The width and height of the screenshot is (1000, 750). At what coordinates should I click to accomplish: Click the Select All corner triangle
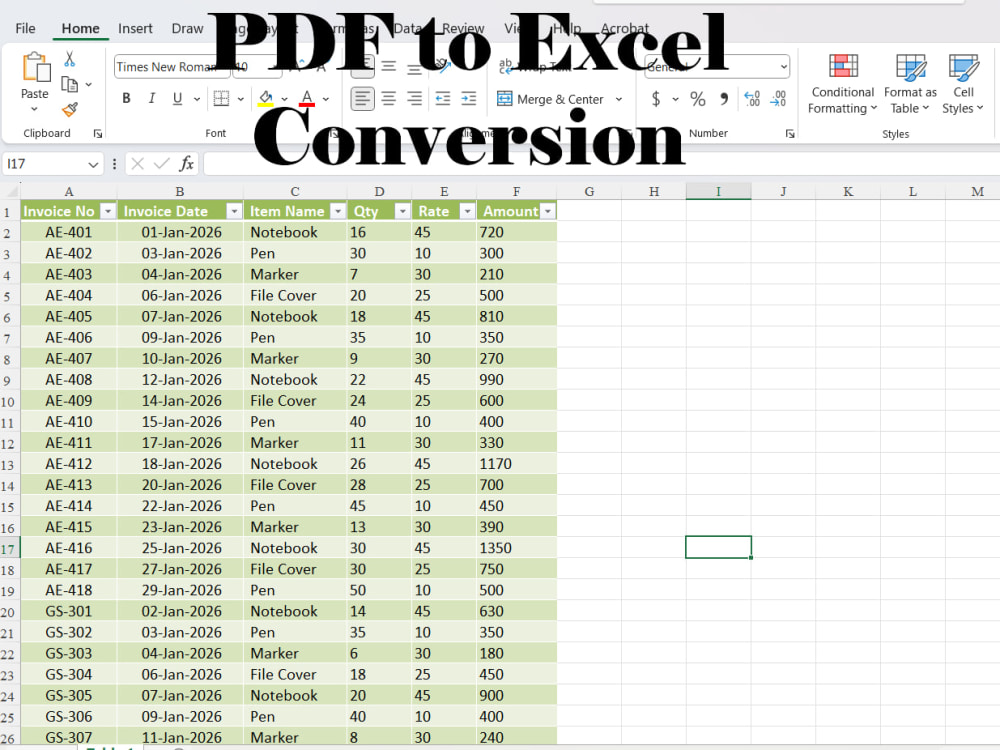click(x=10, y=191)
